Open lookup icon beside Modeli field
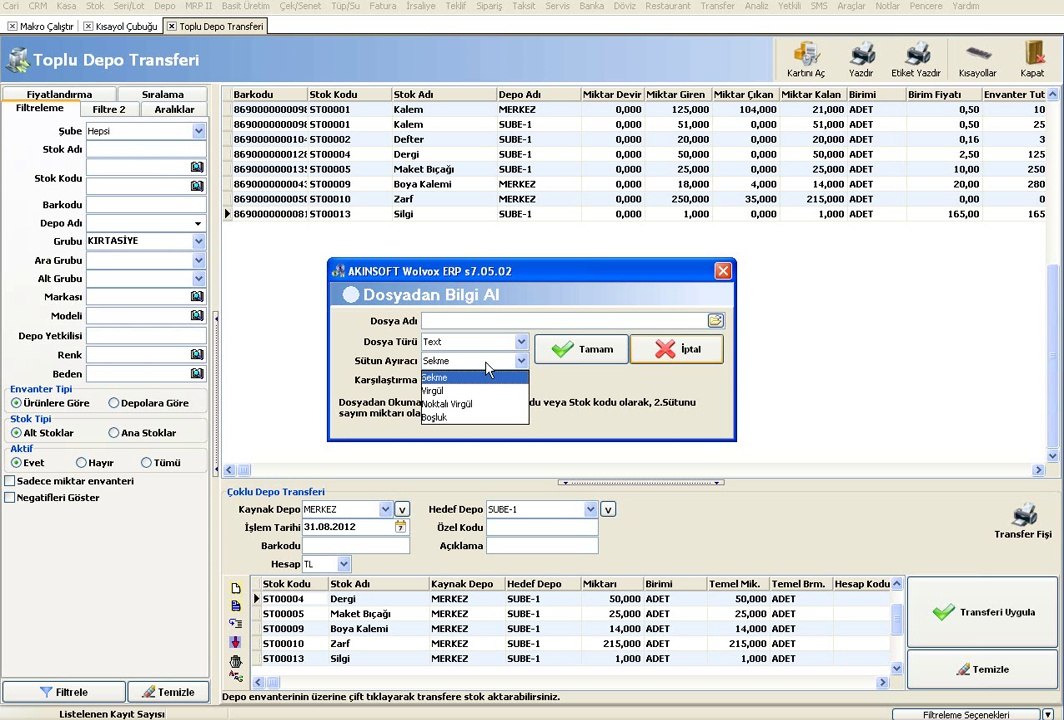Screen dimensions: 1064x720 pyautogui.click(x=197, y=316)
